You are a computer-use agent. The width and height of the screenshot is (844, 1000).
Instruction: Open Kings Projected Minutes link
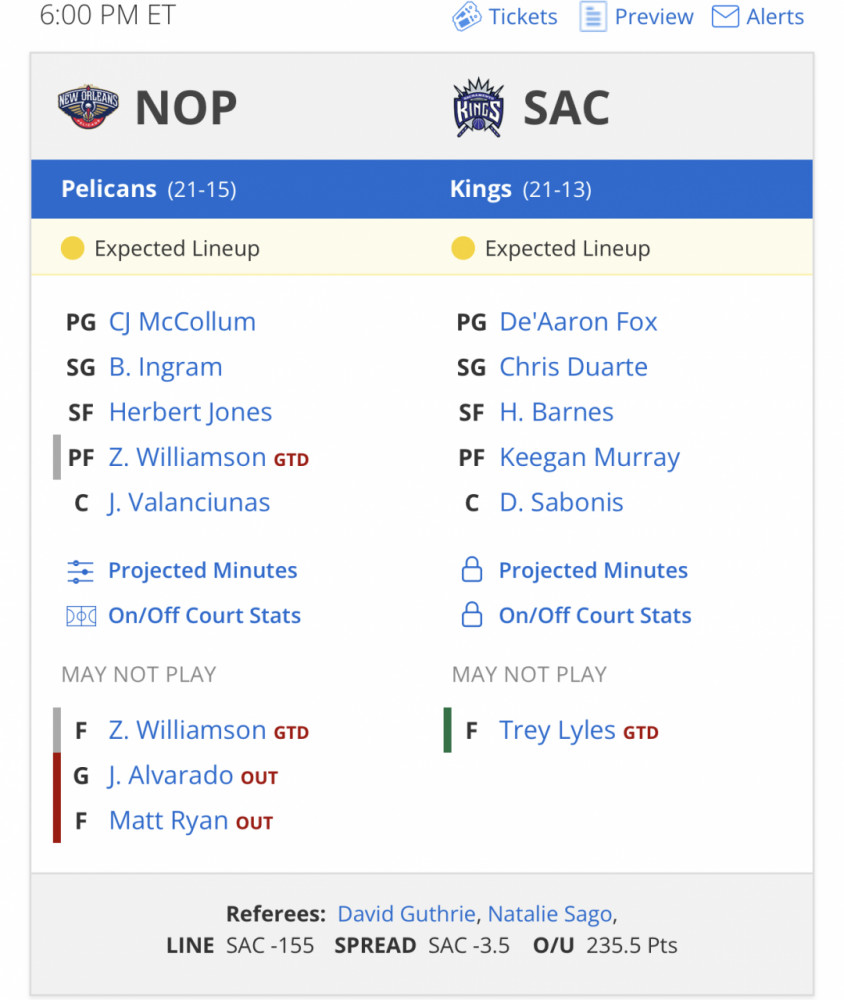pos(593,570)
